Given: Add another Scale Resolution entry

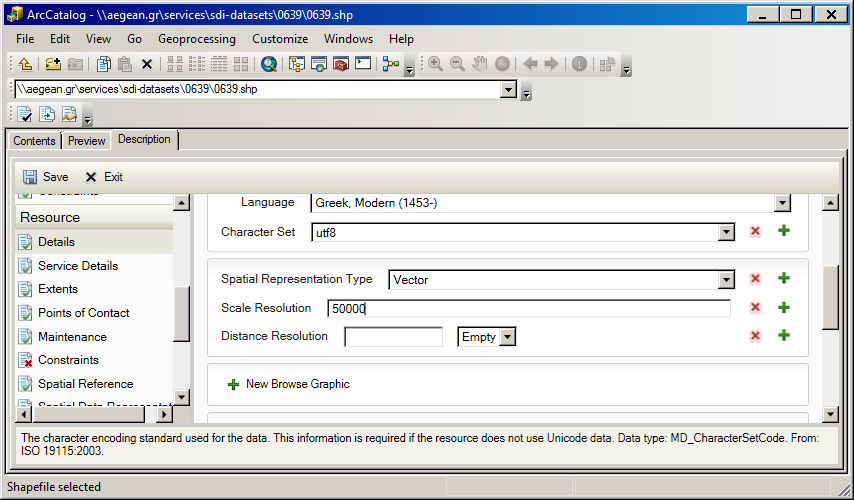Looking at the screenshot, I should (784, 307).
